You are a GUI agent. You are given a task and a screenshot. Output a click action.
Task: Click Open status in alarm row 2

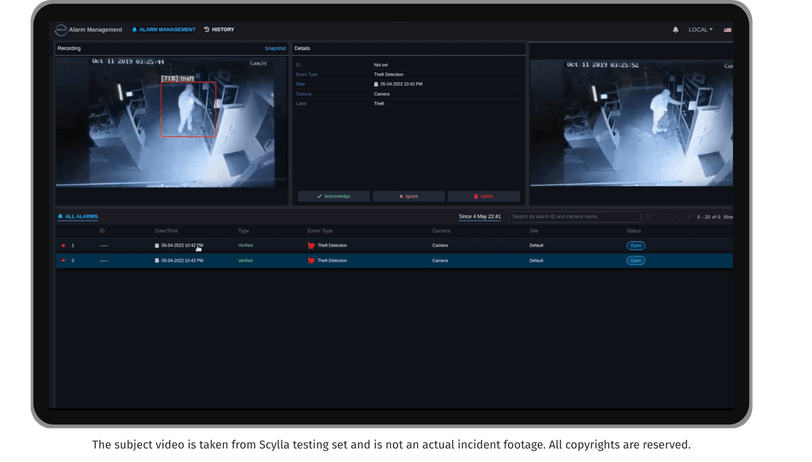635,261
